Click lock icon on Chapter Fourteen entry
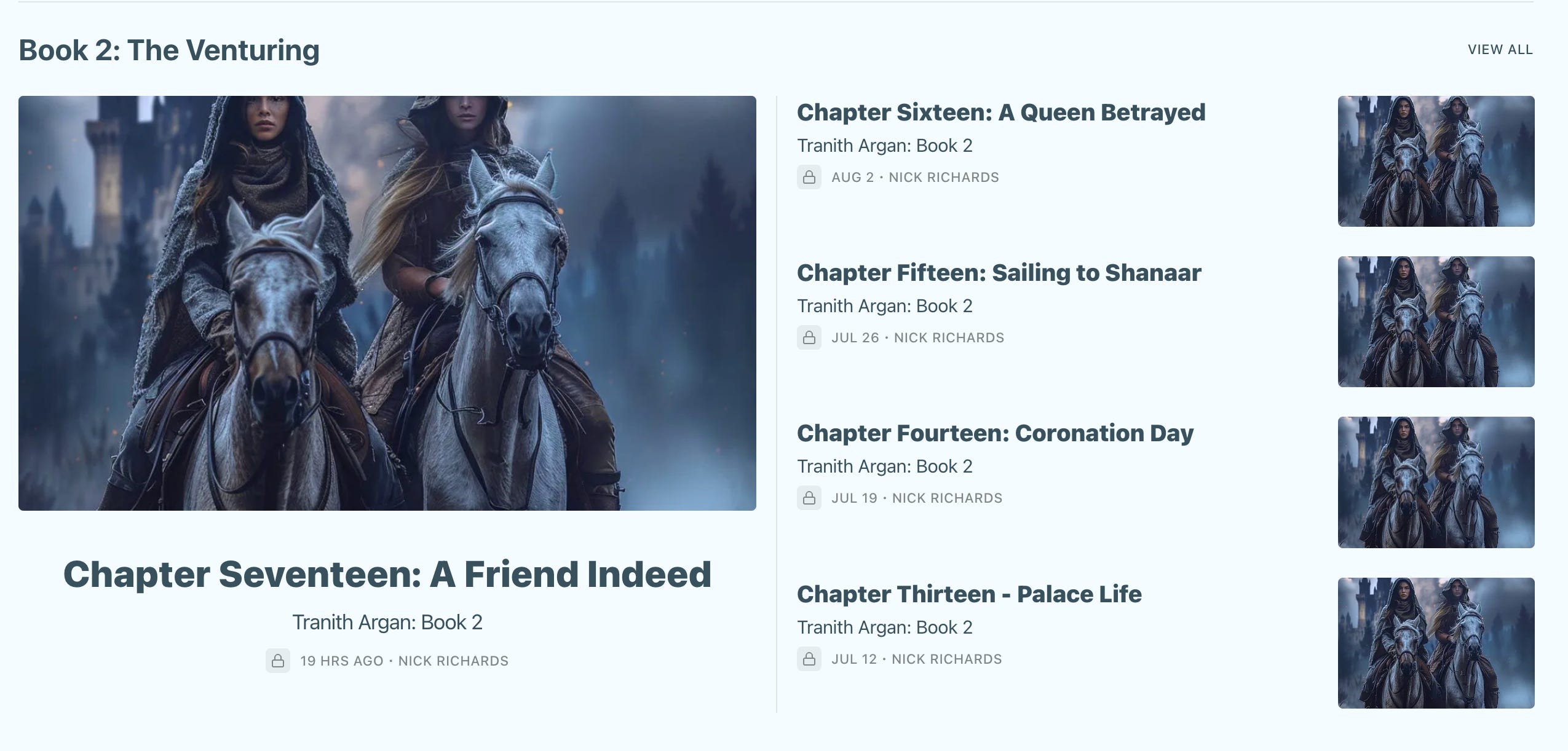This screenshot has width=1568, height=751. click(809, 498)
